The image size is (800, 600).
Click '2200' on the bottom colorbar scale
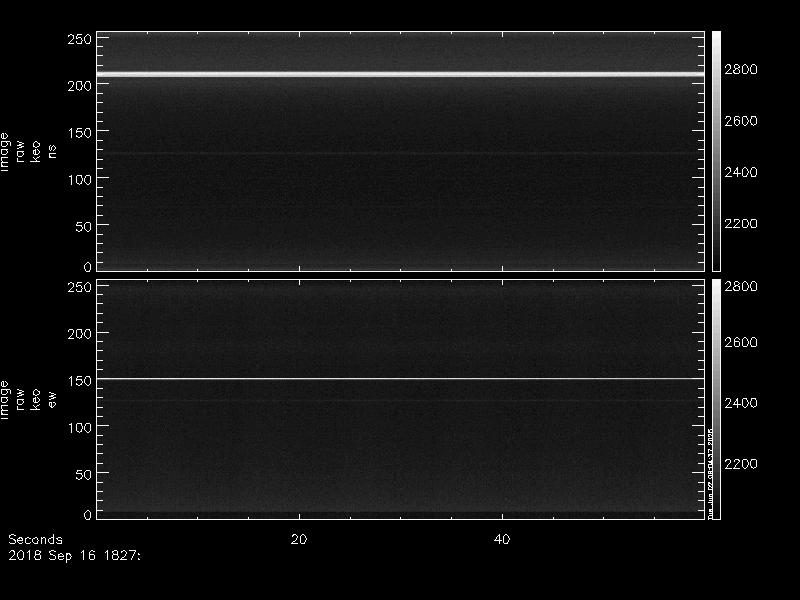click(x=741, y=464)
